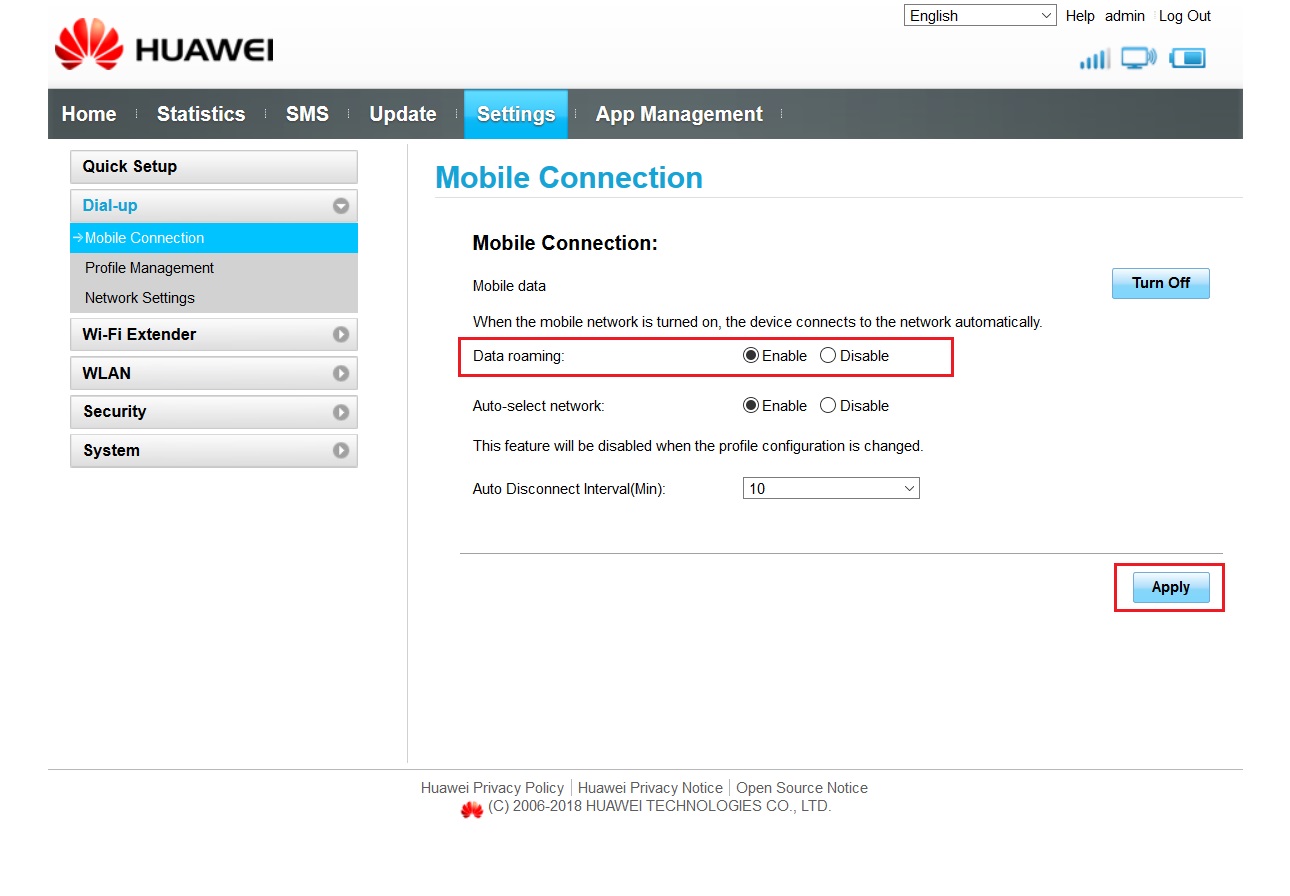Open Huawei Privacy Policy link

[493, 788]
